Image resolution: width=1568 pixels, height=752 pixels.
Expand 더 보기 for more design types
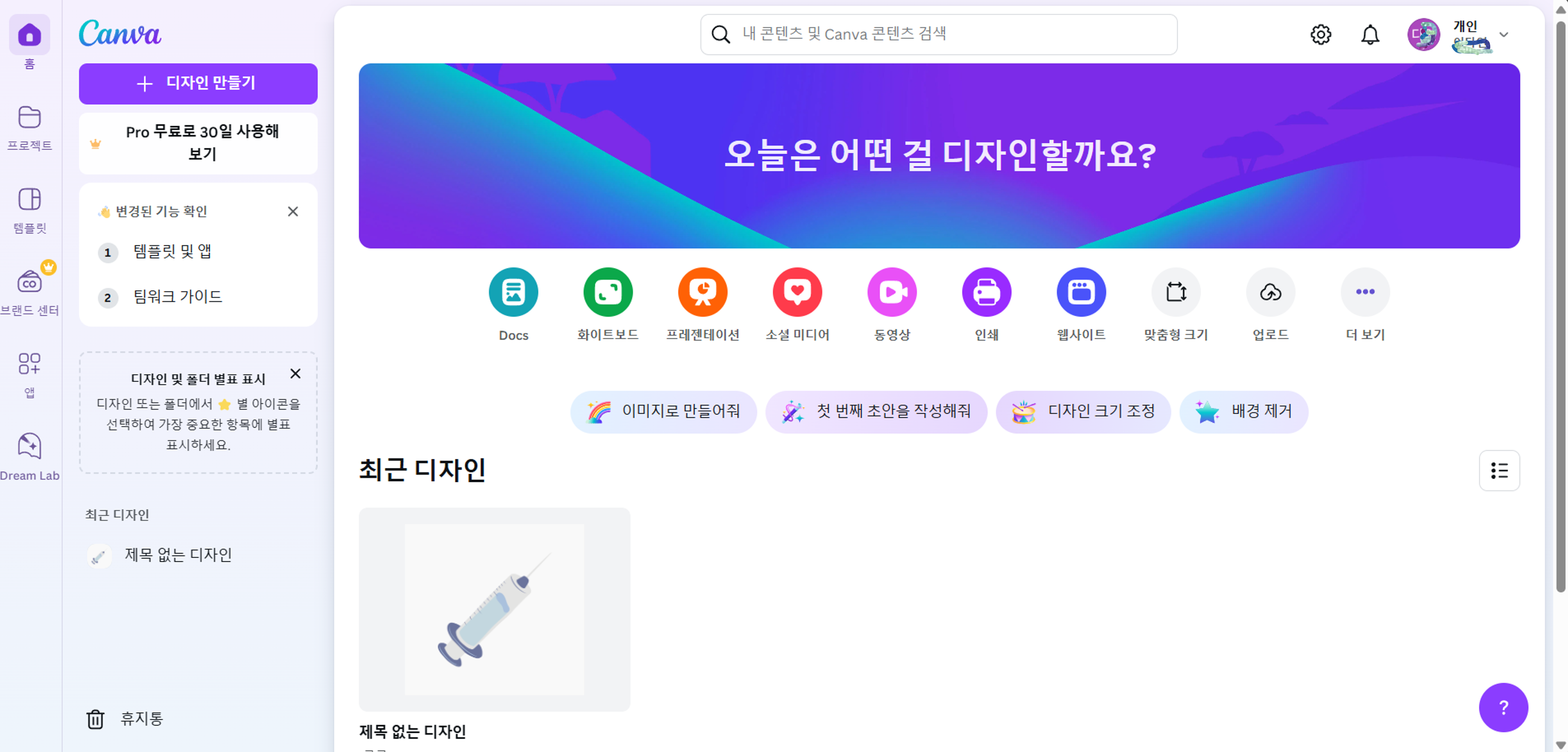coord(1365,292)
